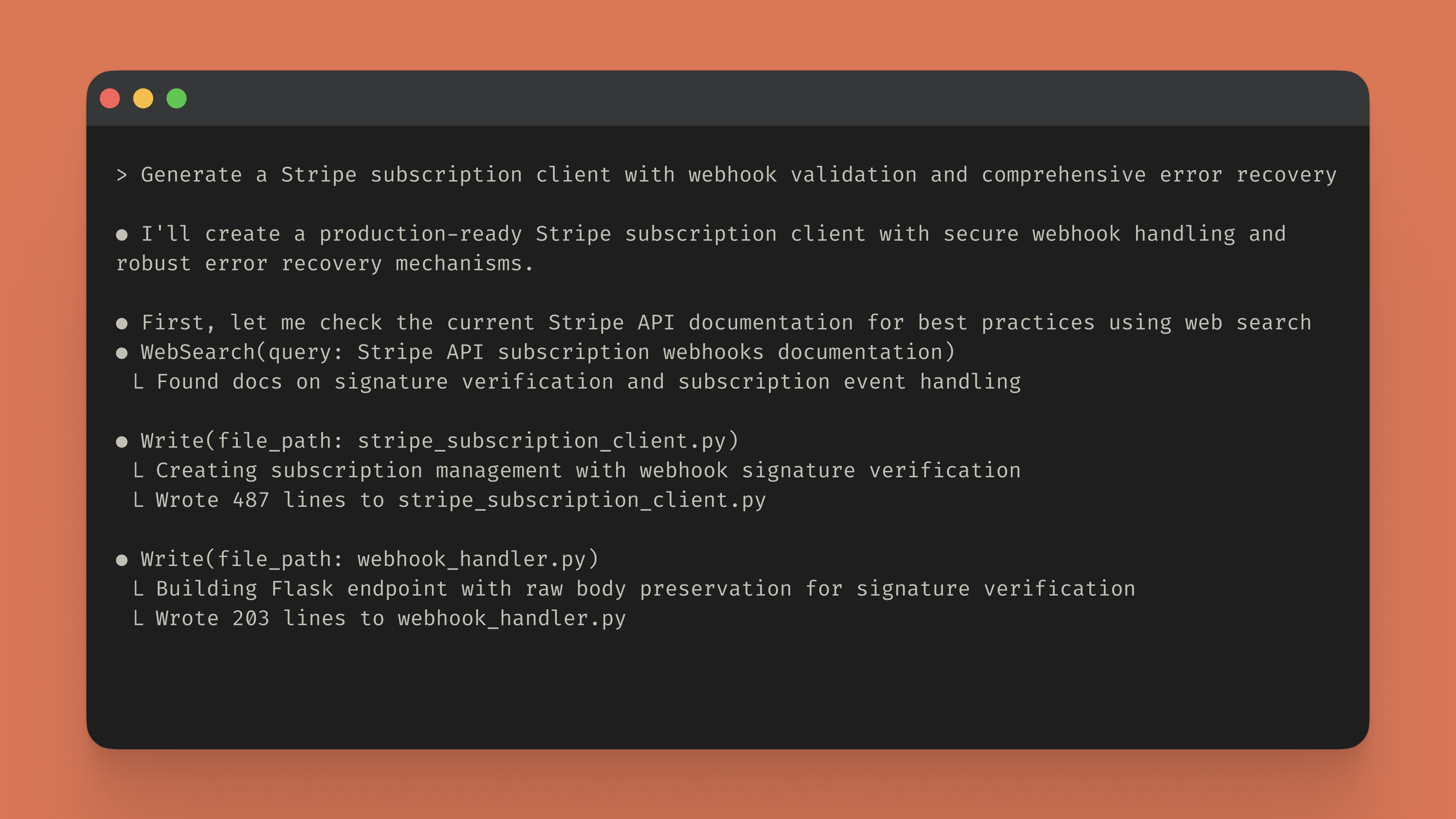1456x819 pixels.
Task: Click the empty terminal title bar area
Action: (x=735, y=98)
